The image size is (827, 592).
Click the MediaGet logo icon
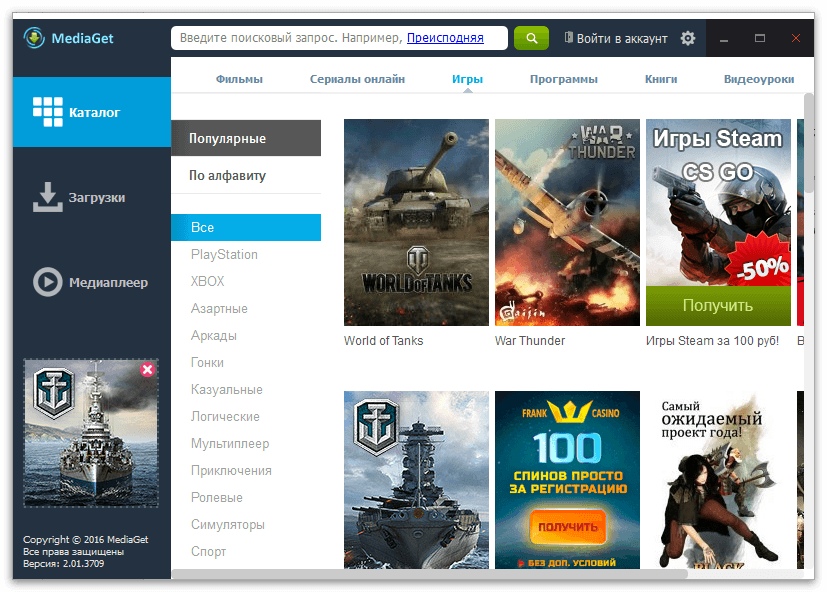[x=34, y=38]
